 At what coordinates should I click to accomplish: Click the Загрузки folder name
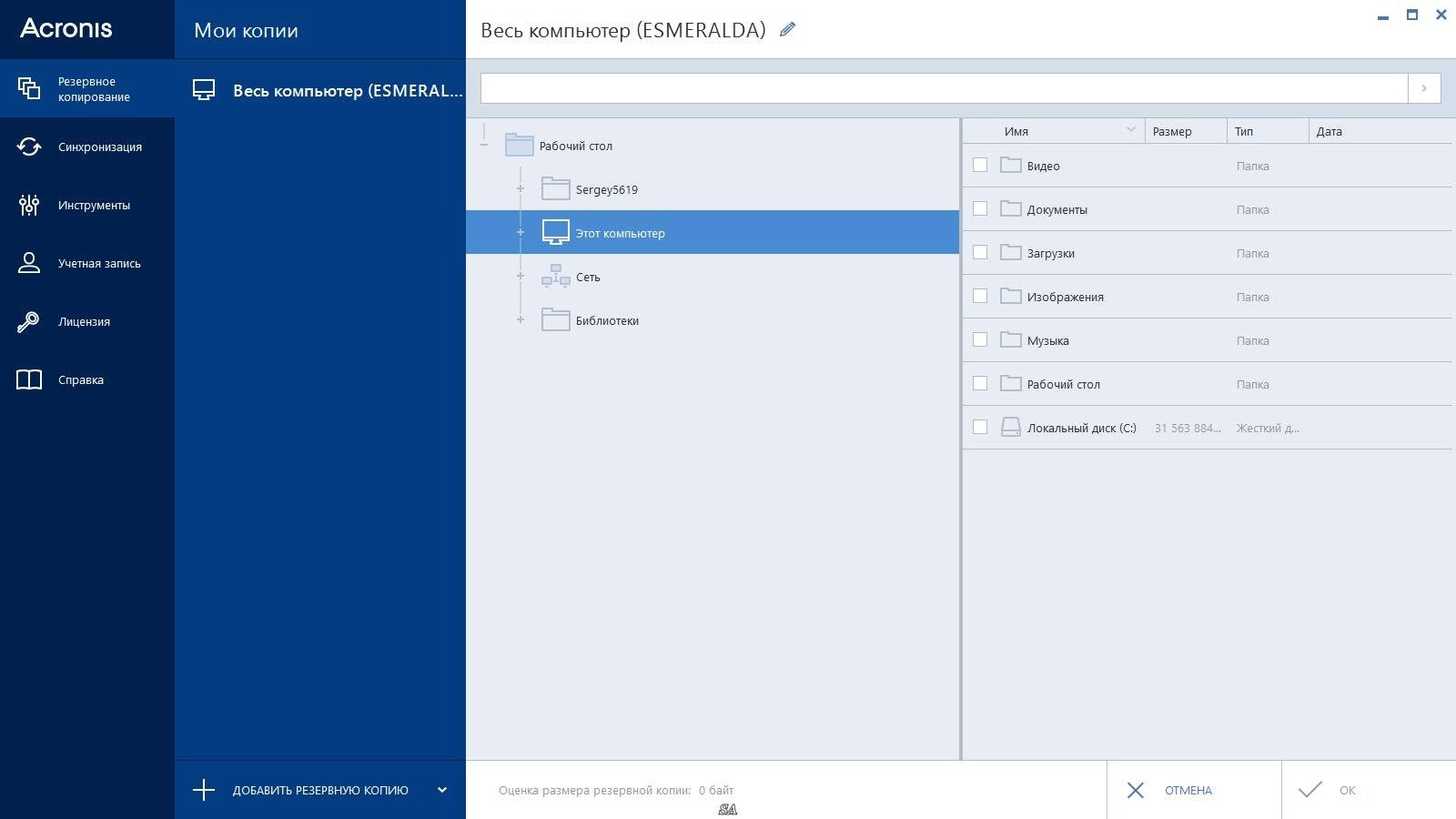(x=1051, y=253)
